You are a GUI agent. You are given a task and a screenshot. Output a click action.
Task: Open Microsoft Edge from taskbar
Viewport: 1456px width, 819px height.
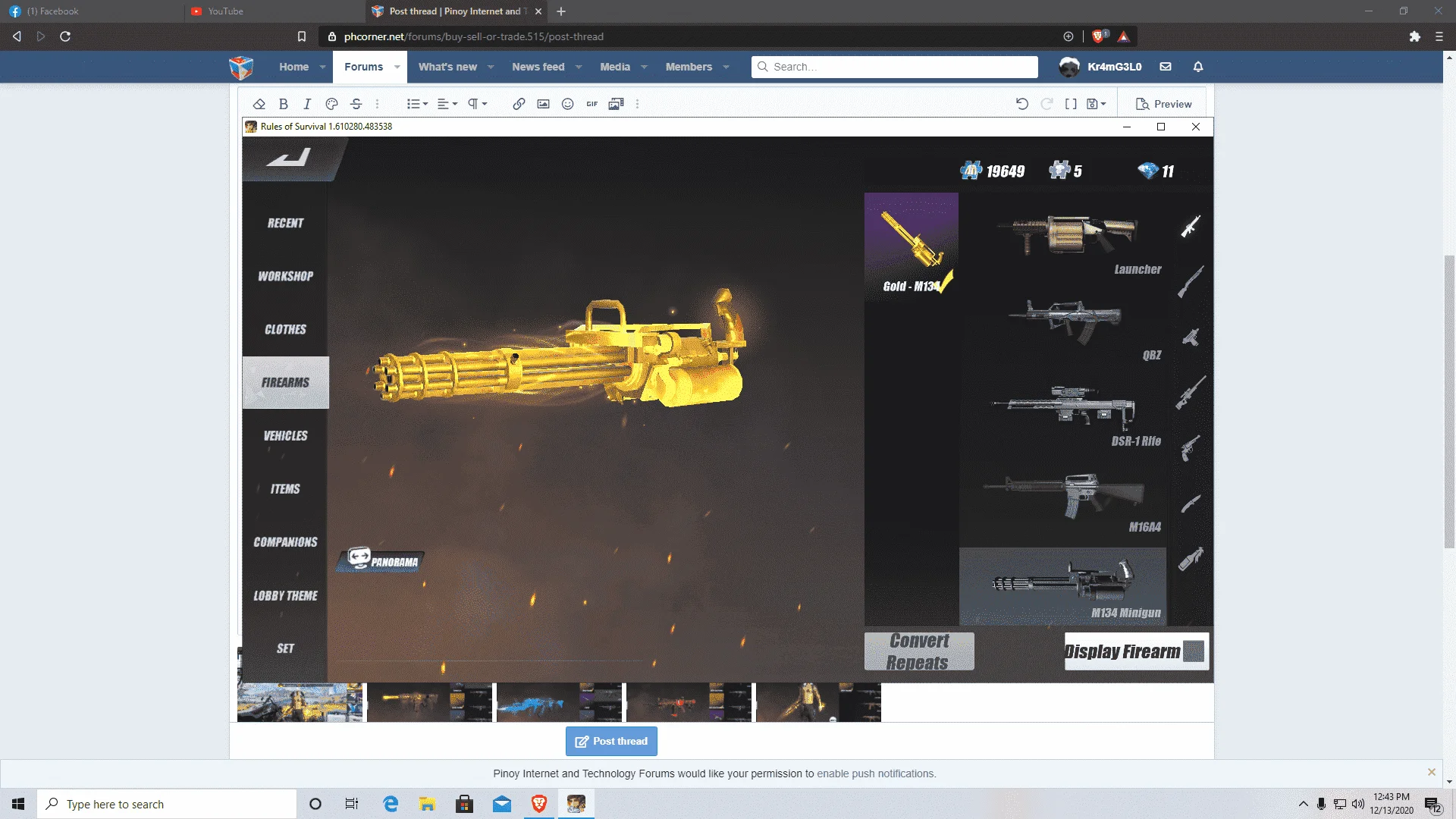(x=391, y=804)
